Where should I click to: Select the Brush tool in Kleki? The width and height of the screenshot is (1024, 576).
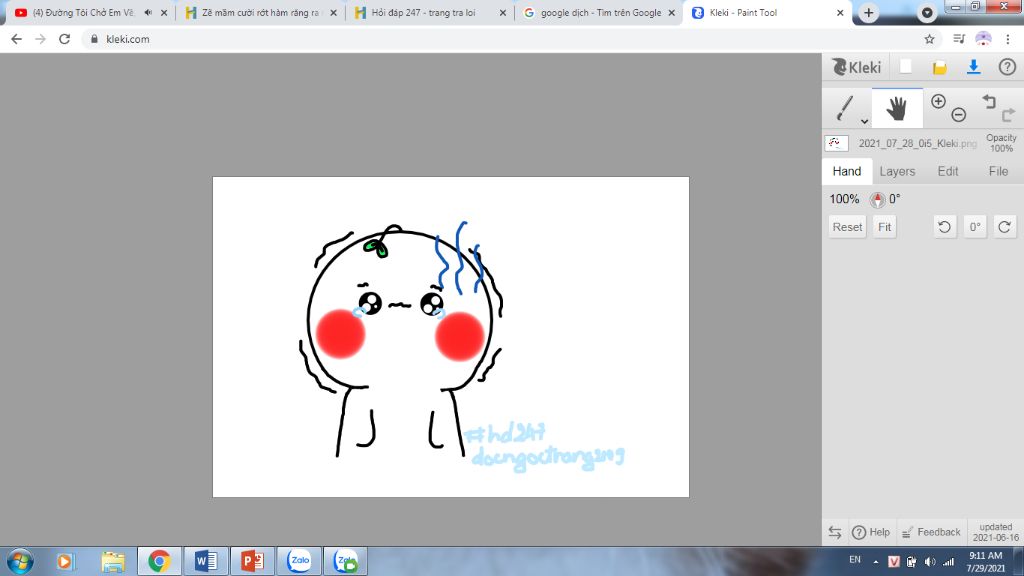pos(845,108)
